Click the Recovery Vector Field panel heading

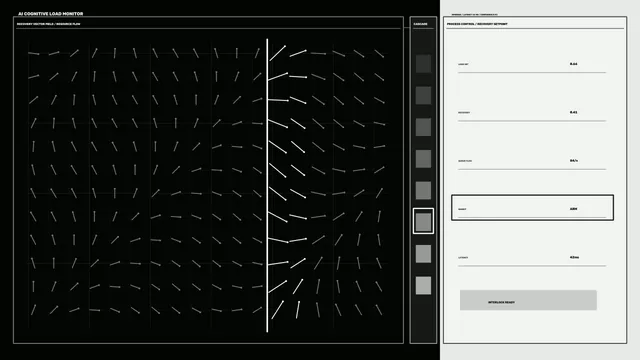[x=49, y=24]
